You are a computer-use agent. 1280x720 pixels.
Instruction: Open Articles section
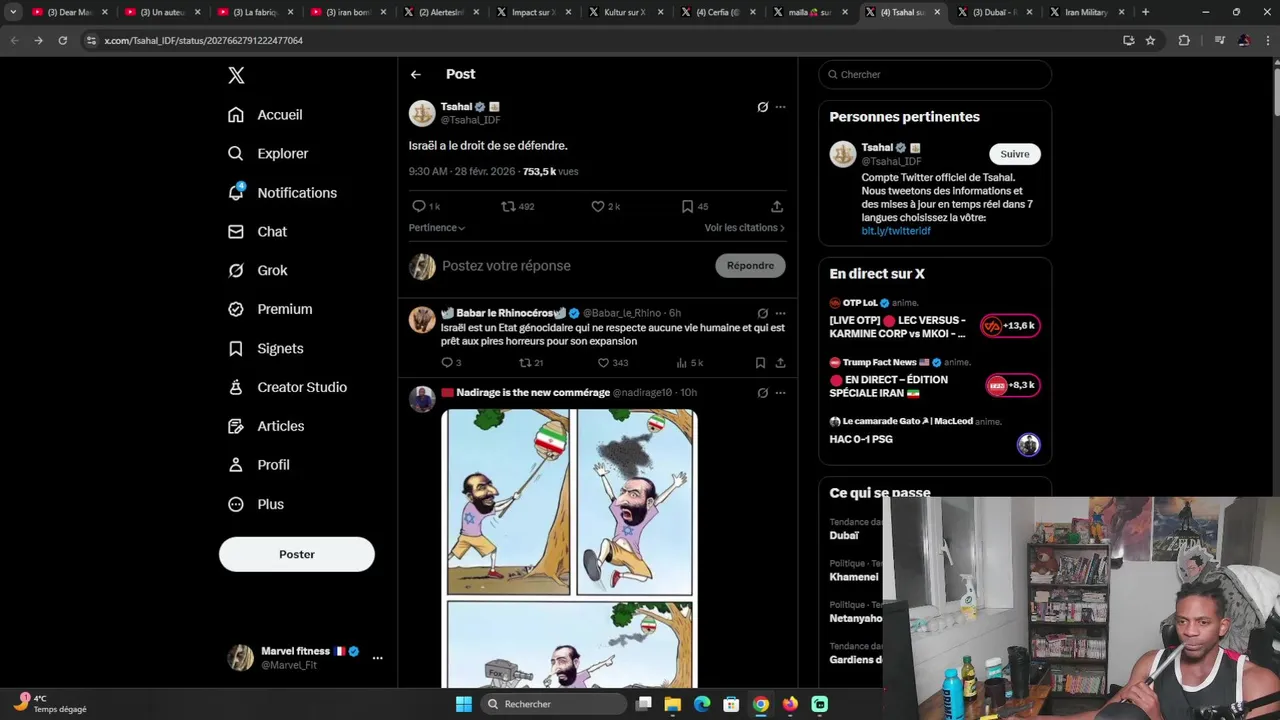[x=266, y=426]
